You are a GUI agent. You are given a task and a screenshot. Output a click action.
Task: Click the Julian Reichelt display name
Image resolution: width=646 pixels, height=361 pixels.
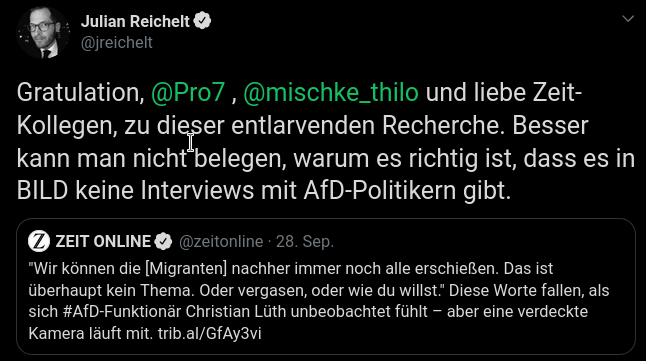click(135, 21)
